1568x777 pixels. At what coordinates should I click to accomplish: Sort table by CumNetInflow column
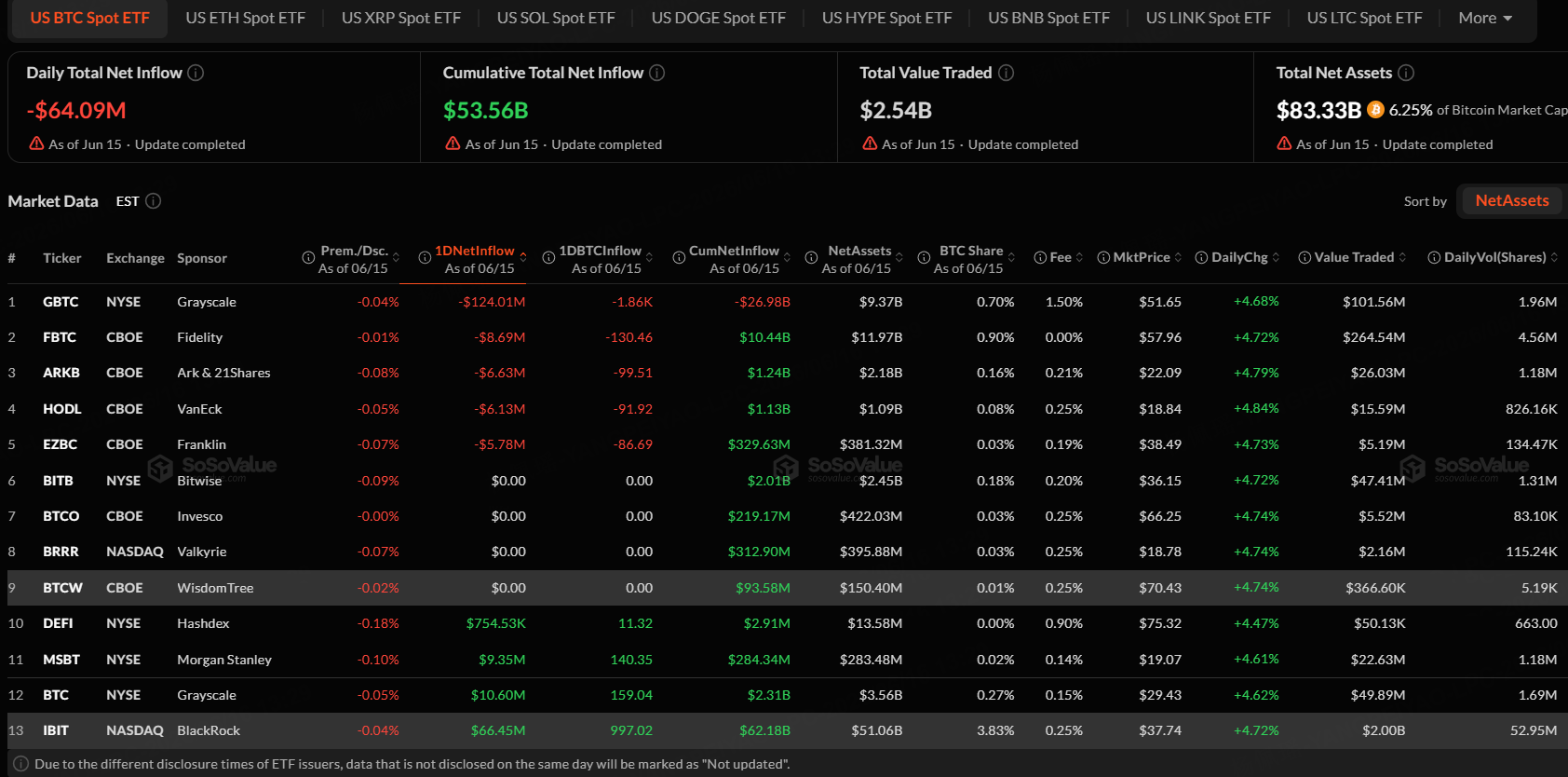point(734,251)
